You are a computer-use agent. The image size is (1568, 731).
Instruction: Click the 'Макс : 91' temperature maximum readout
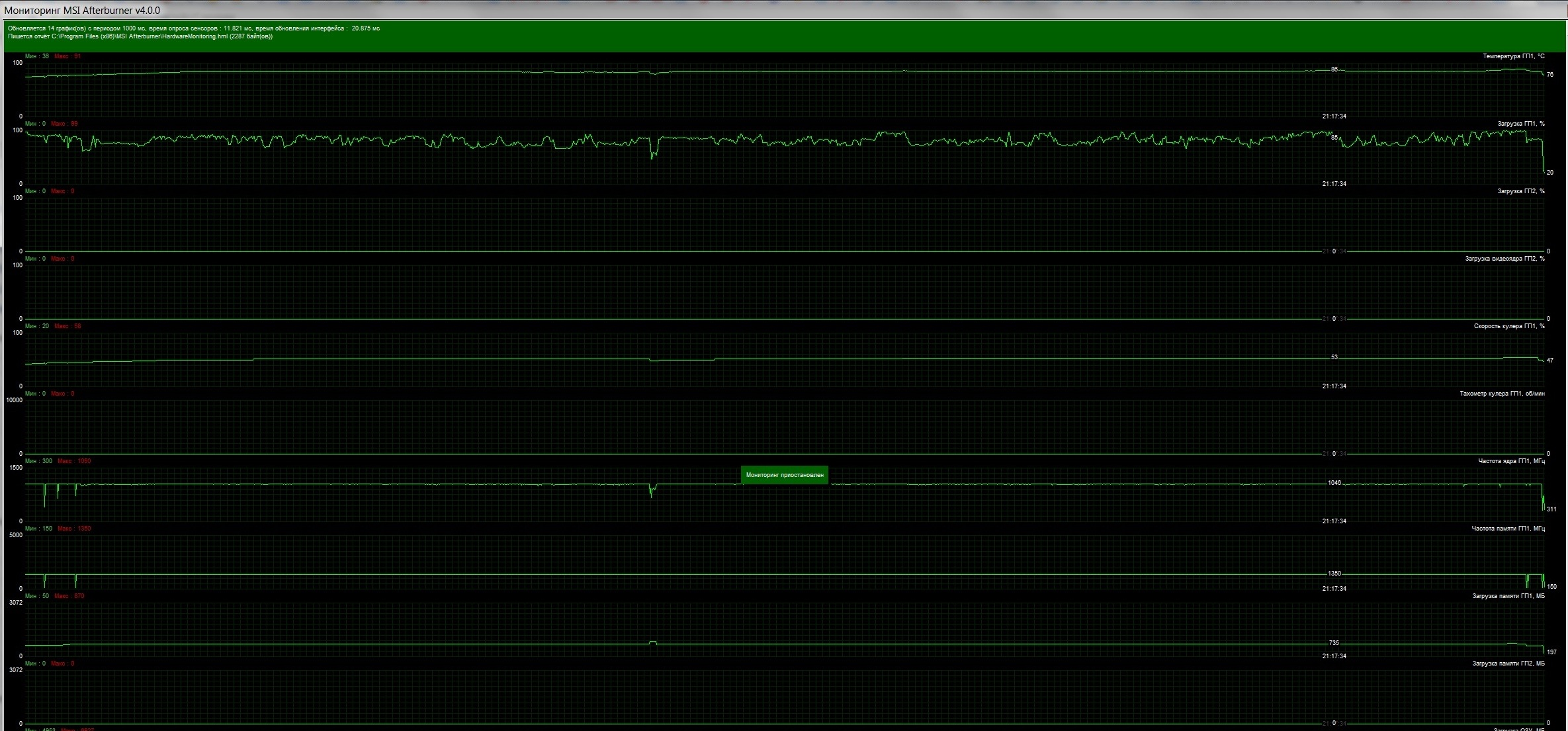(67, 56)
